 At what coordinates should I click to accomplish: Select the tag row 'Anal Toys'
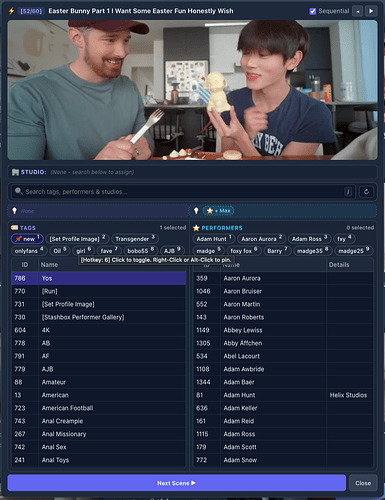tap(99, 460)
